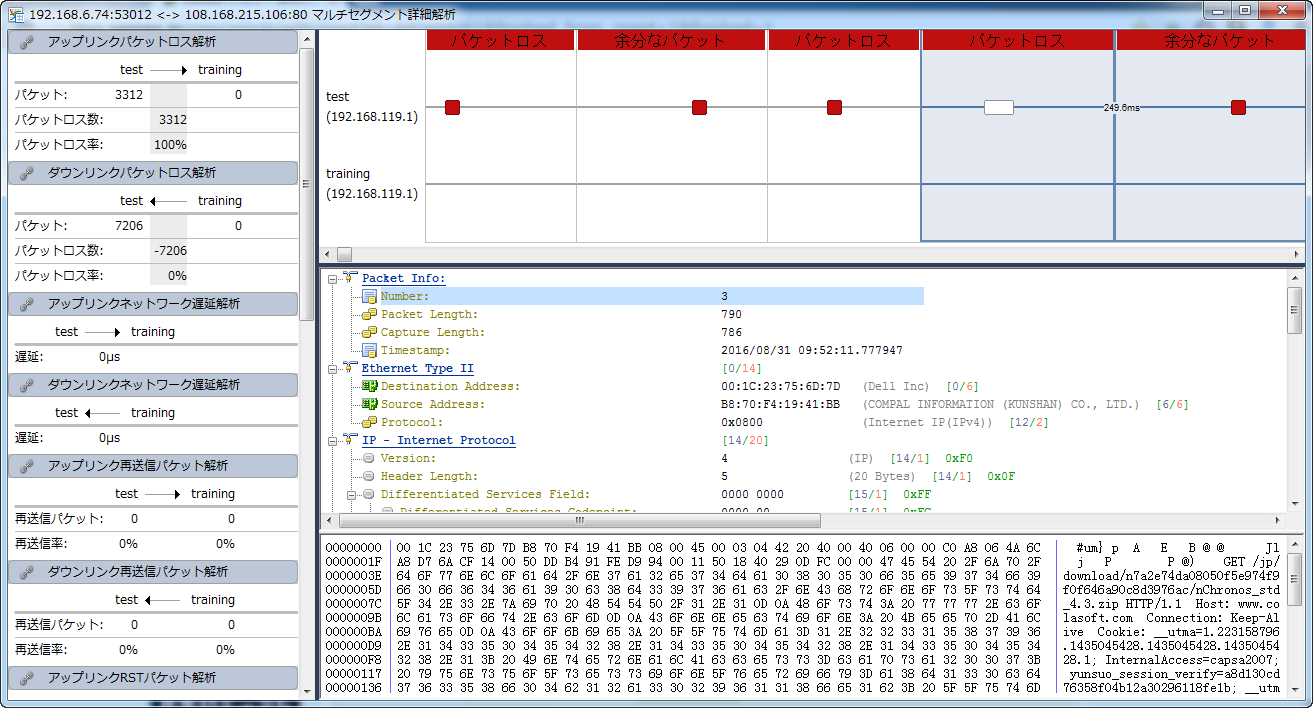
Task: Click the timeline horizontal scrollbar thumb
Action: coord(344,254)
